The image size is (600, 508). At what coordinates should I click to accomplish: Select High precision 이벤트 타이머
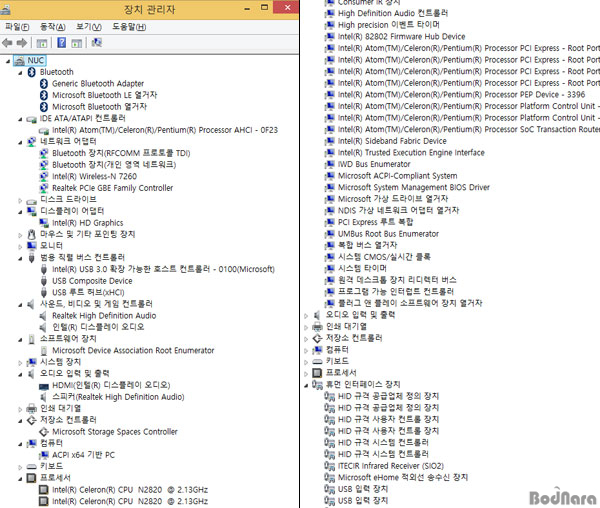click(388, 25)
